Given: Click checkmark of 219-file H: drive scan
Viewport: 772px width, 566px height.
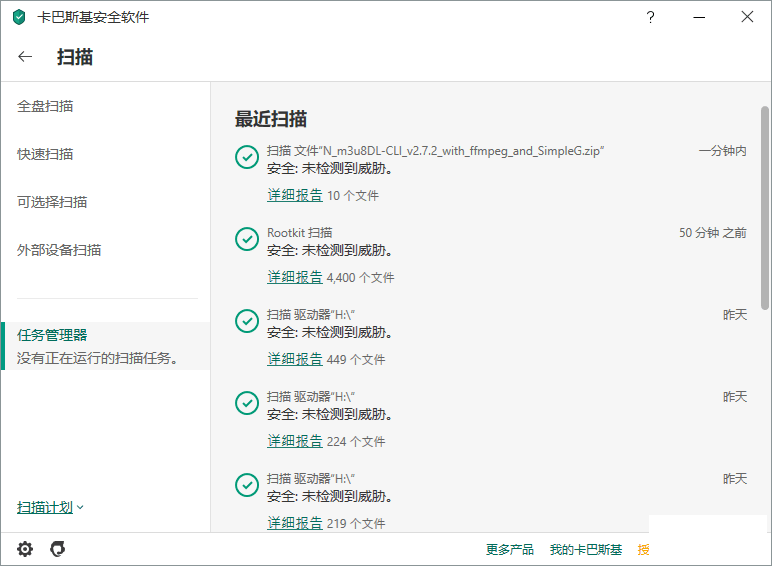Looking at the screenshot, I should point(247,485).
